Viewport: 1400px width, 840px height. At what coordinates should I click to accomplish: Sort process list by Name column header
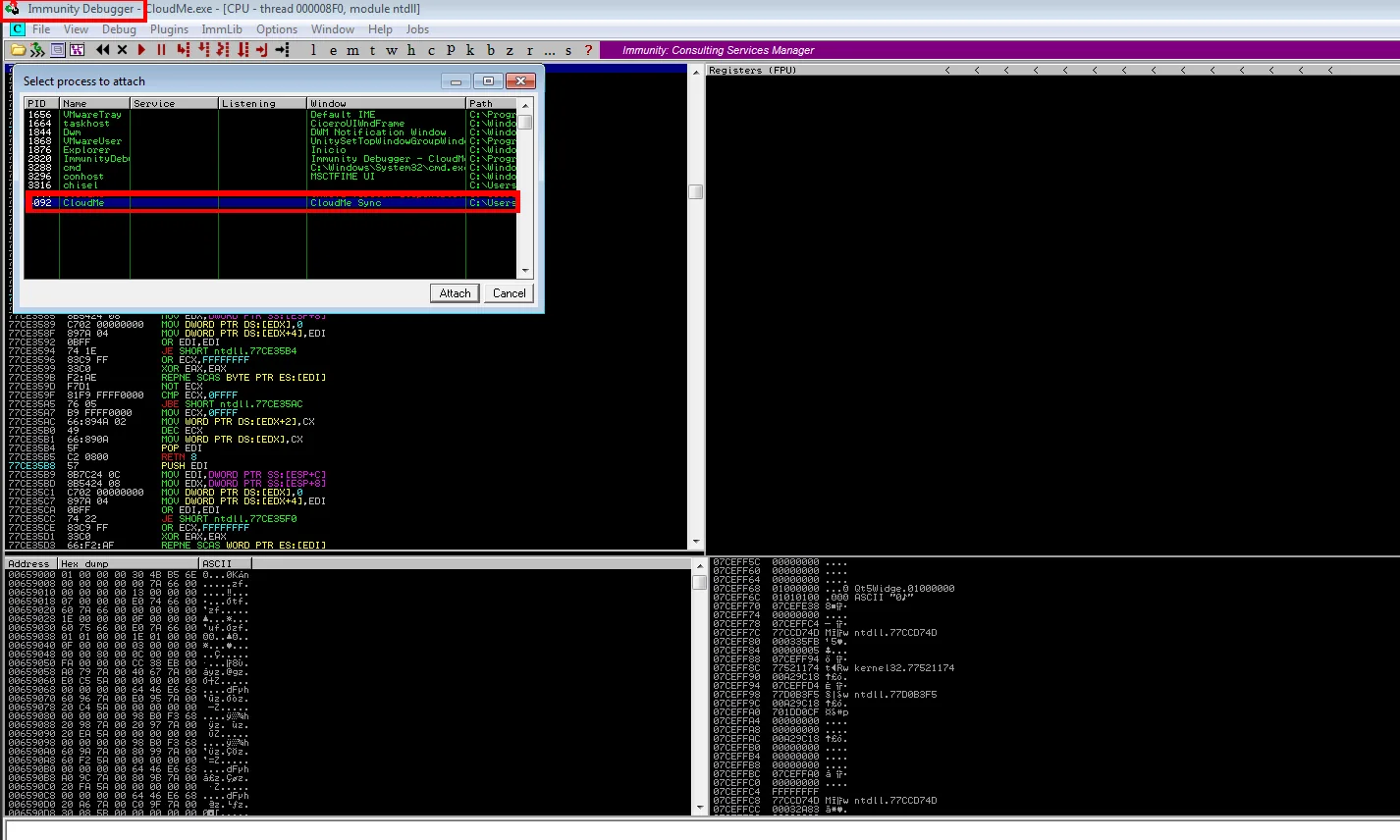95,103
